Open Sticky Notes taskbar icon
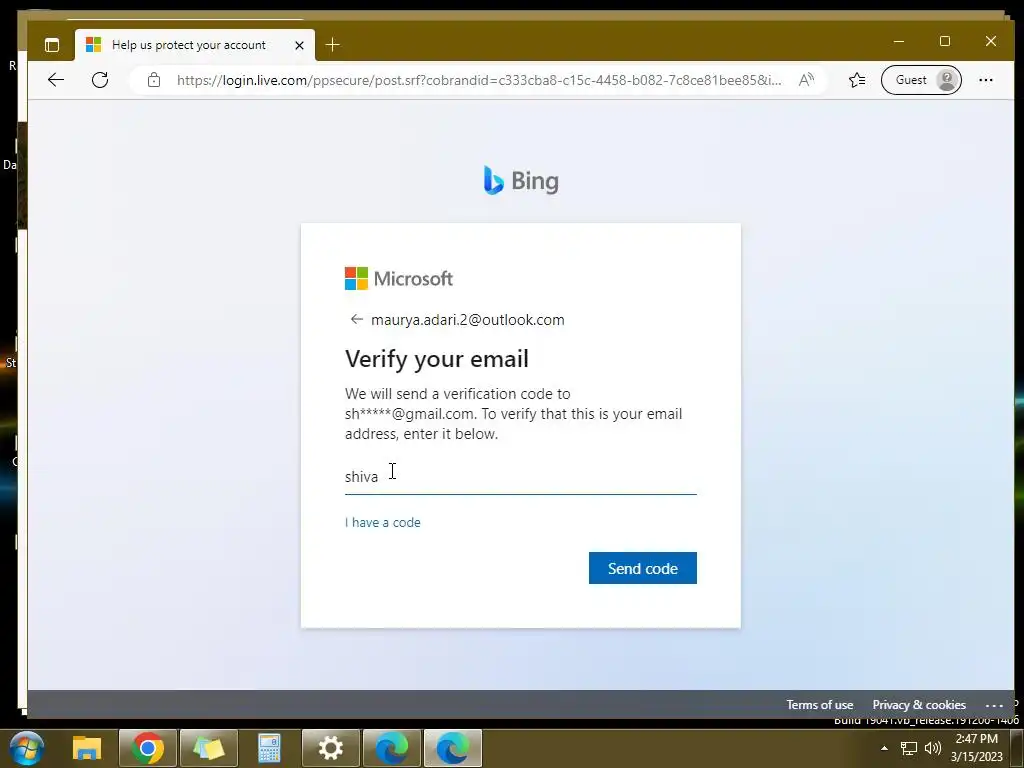 tap(209, 748)
